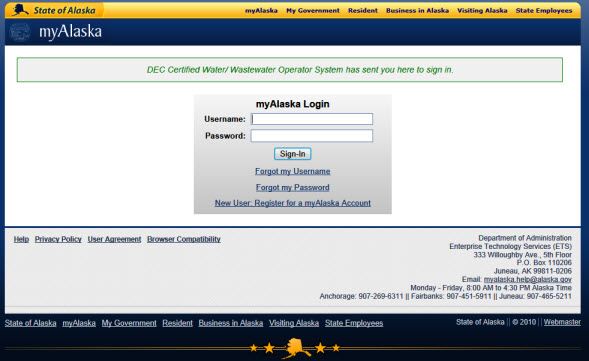This screenshot has width=589, height=361.
Task: Click 333 Willoughby Ave. address line
Action: point(523,255)
